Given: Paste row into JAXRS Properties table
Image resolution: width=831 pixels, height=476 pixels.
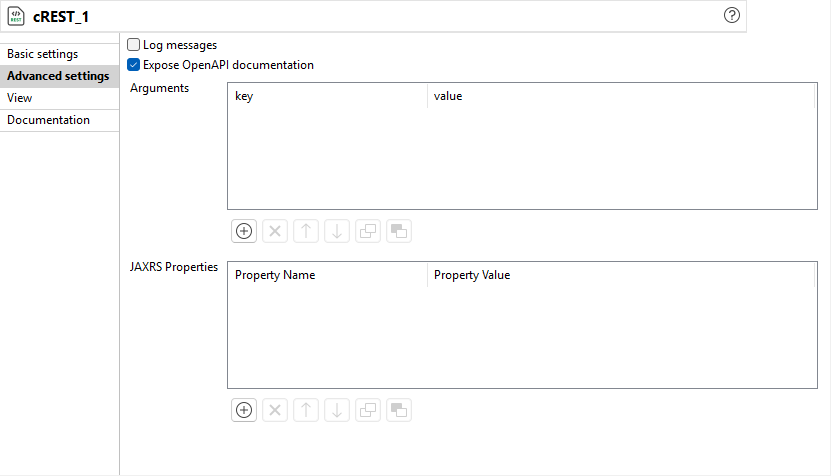Looking at the screenshot, I should pos(399,410).
